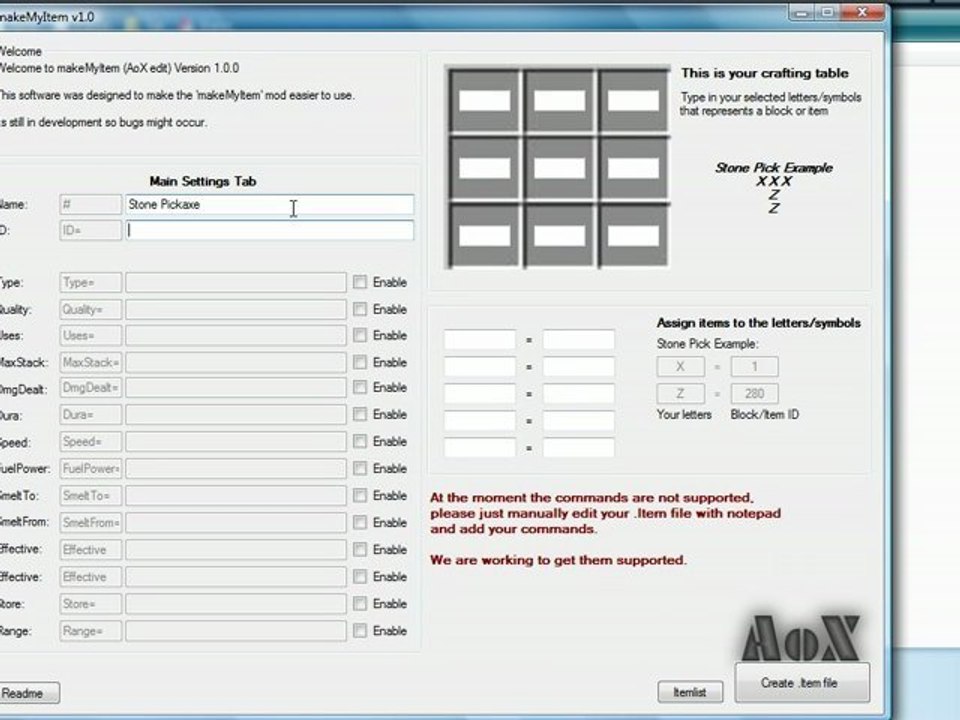Click the AoX logo image
Image resolution: width=960 pixels, height=720 pixels.
(x=801, y=638)
